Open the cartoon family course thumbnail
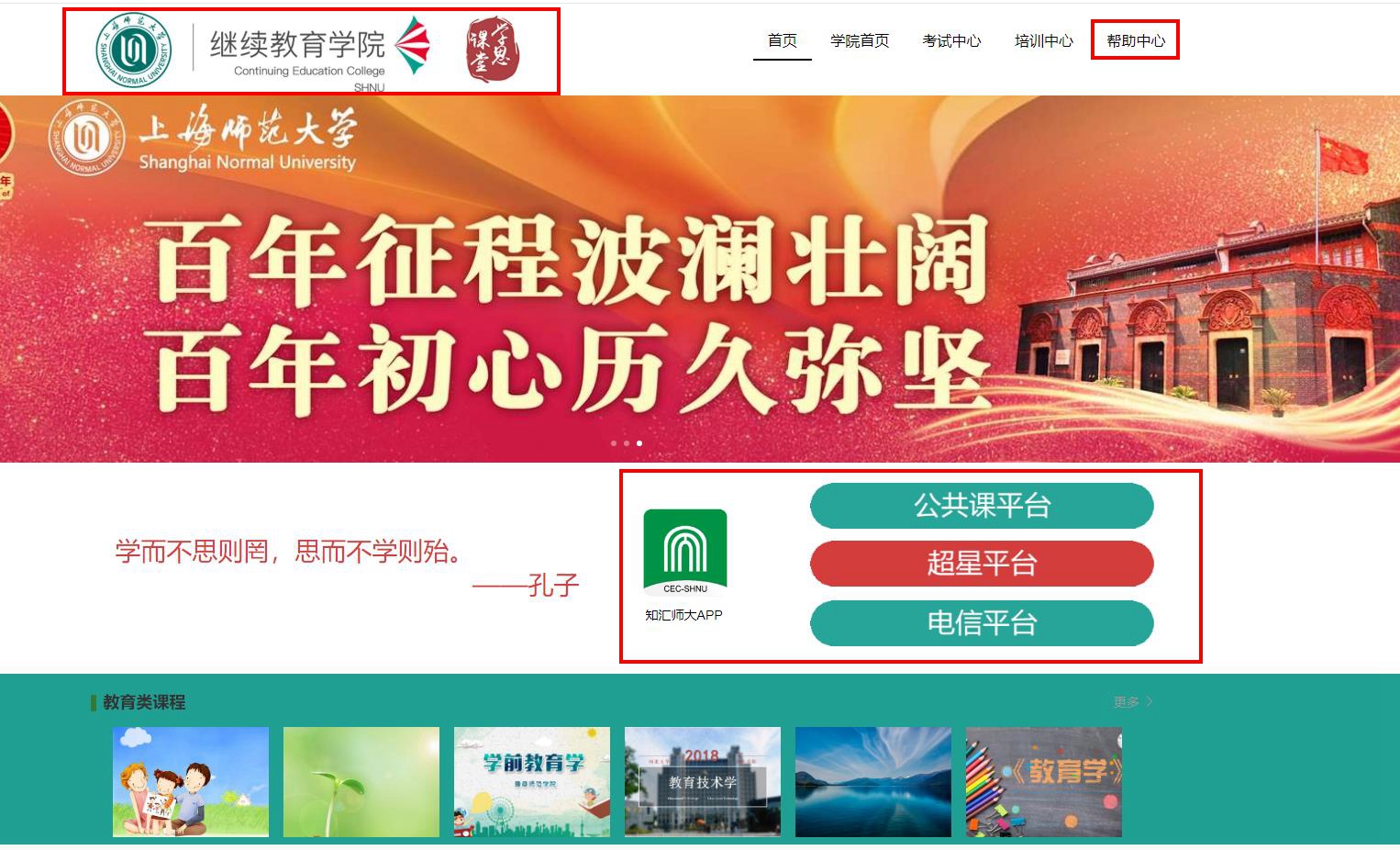 pyautogui.click(x=191, y=782)
